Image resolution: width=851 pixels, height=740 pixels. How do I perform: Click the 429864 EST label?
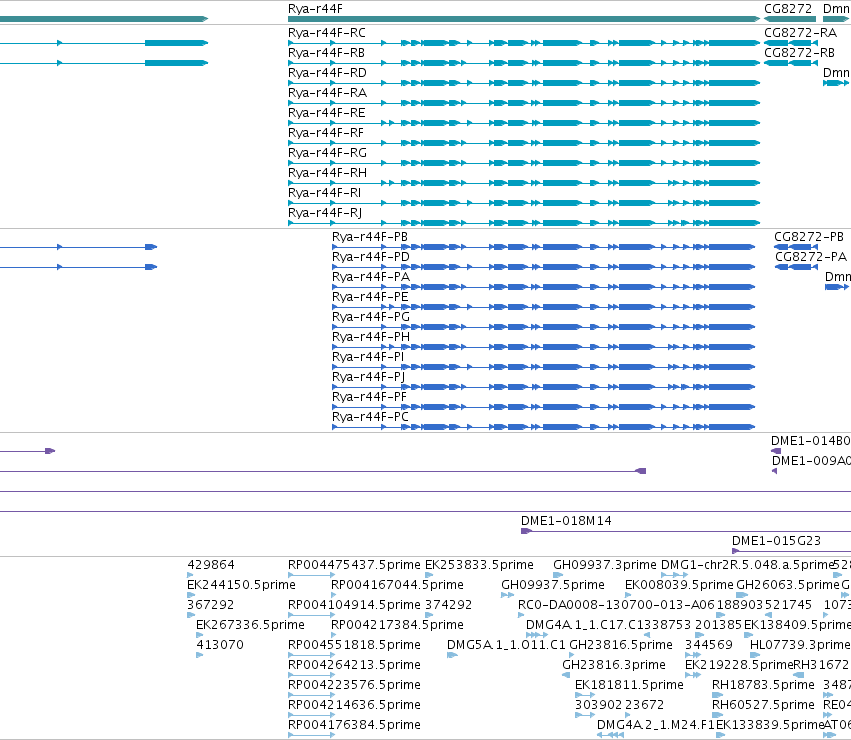click(x=211, y=565)
